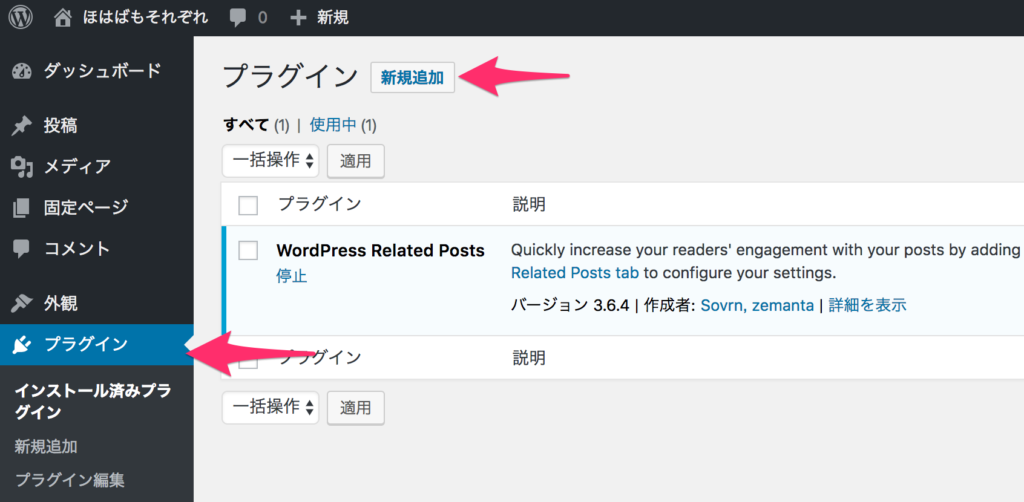The image size is (1024, 502).
Task: Click 停止 to deactivate Related Posts
Action: point(291,276)
